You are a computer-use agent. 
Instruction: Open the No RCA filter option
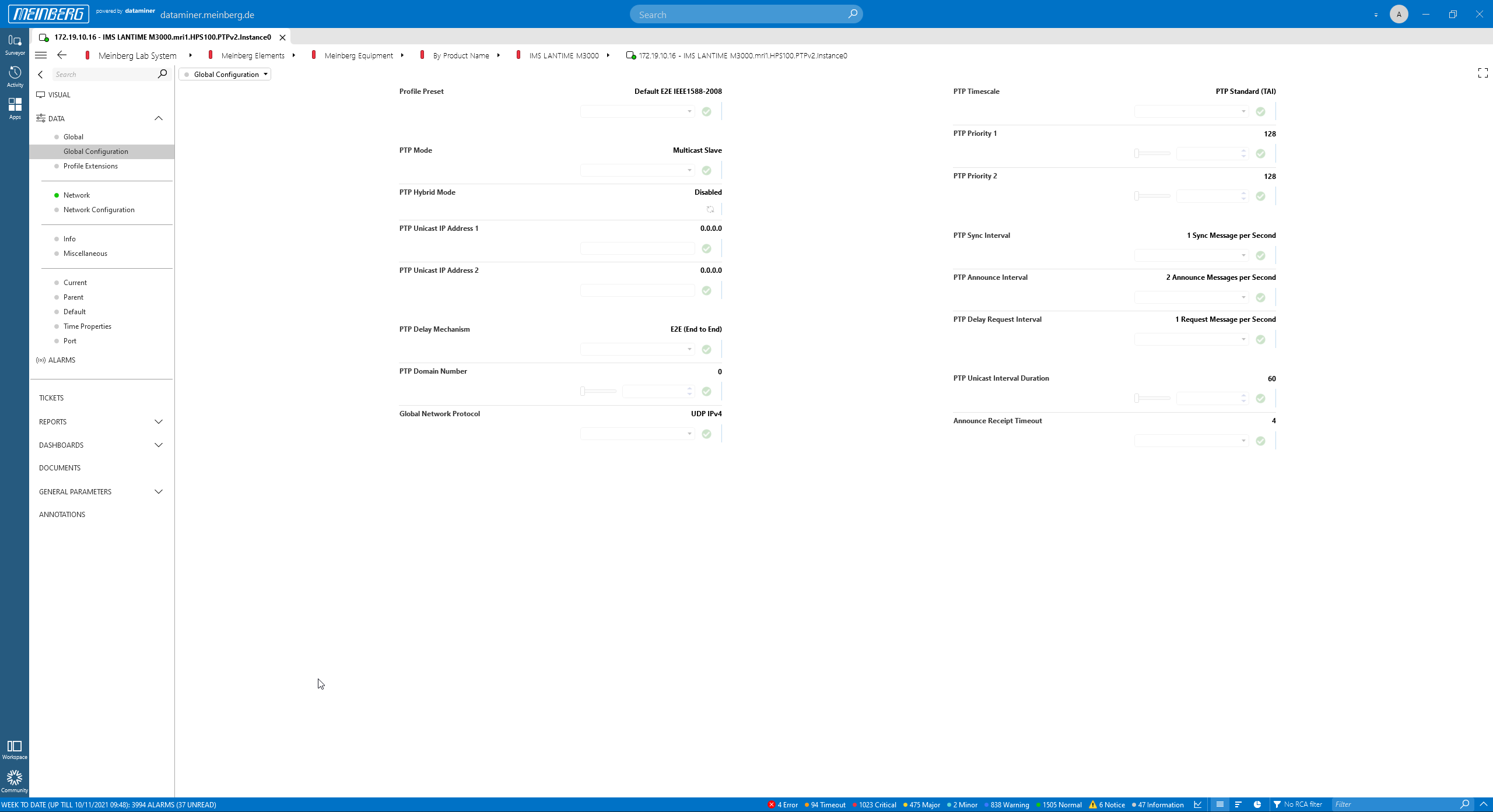click(x=1298, y=804)
